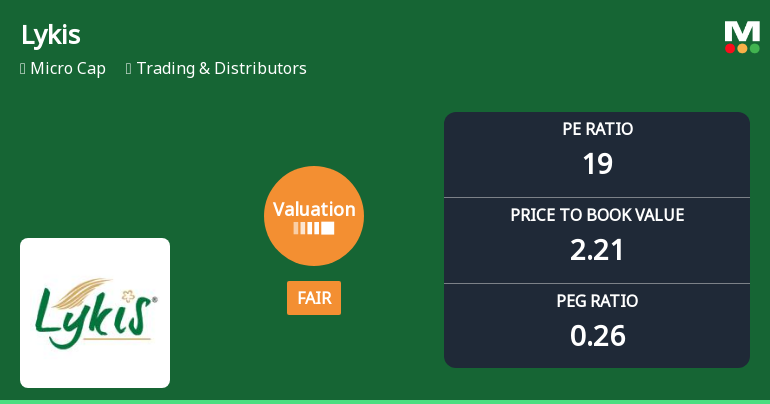The image size is (770, 404).
Task: Click the PRICE TO BOOK VALUE label
Action: point(597,215)
